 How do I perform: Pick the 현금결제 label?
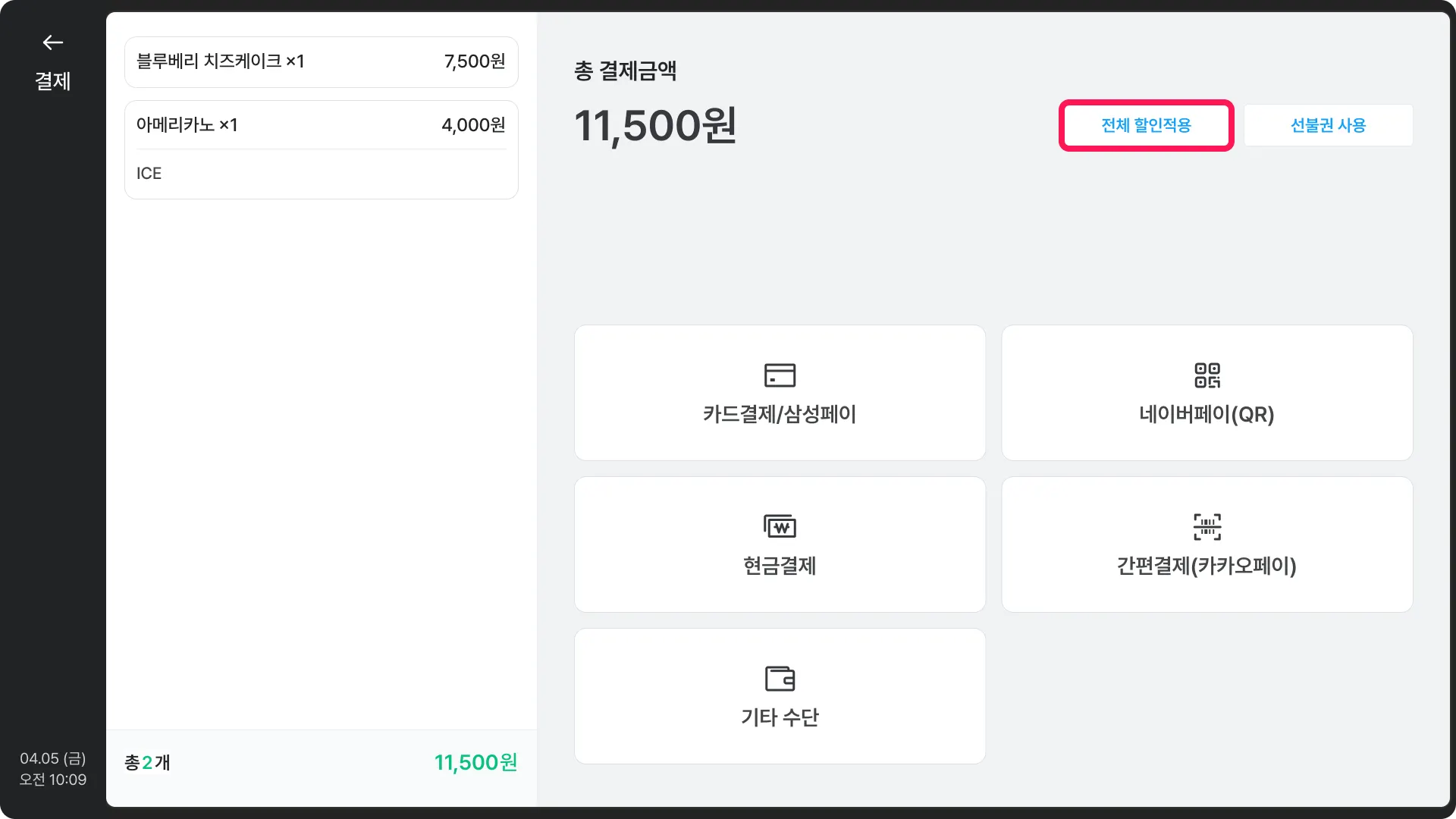[780, 566]
